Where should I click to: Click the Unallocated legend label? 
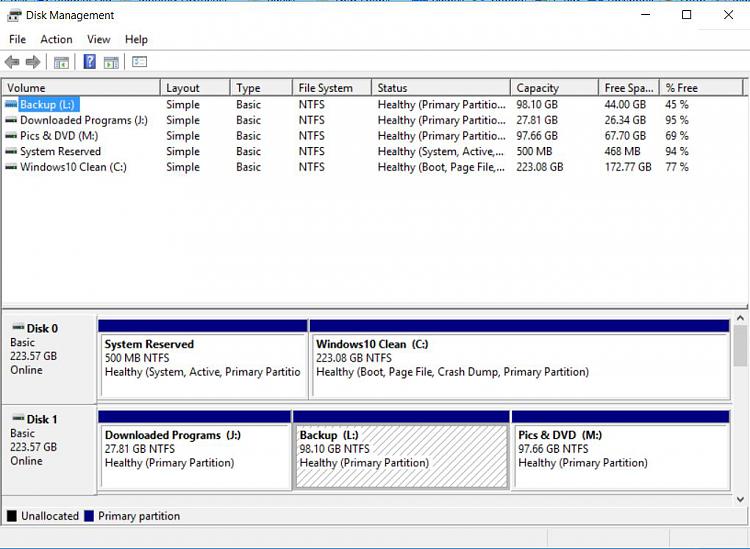coord(50,516)
